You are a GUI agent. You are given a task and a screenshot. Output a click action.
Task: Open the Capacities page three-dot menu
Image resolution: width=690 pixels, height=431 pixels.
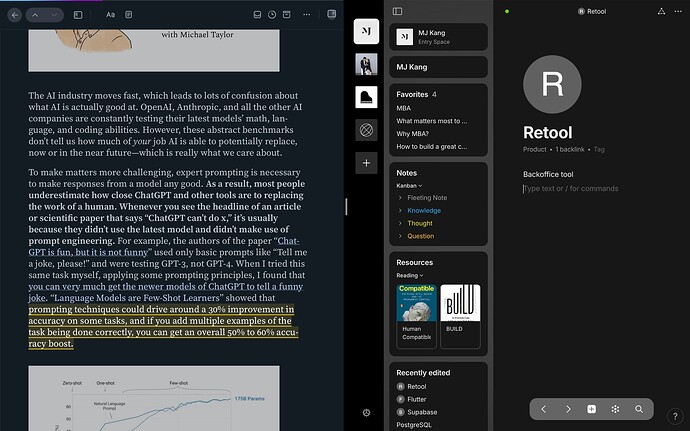click(678, 11)
